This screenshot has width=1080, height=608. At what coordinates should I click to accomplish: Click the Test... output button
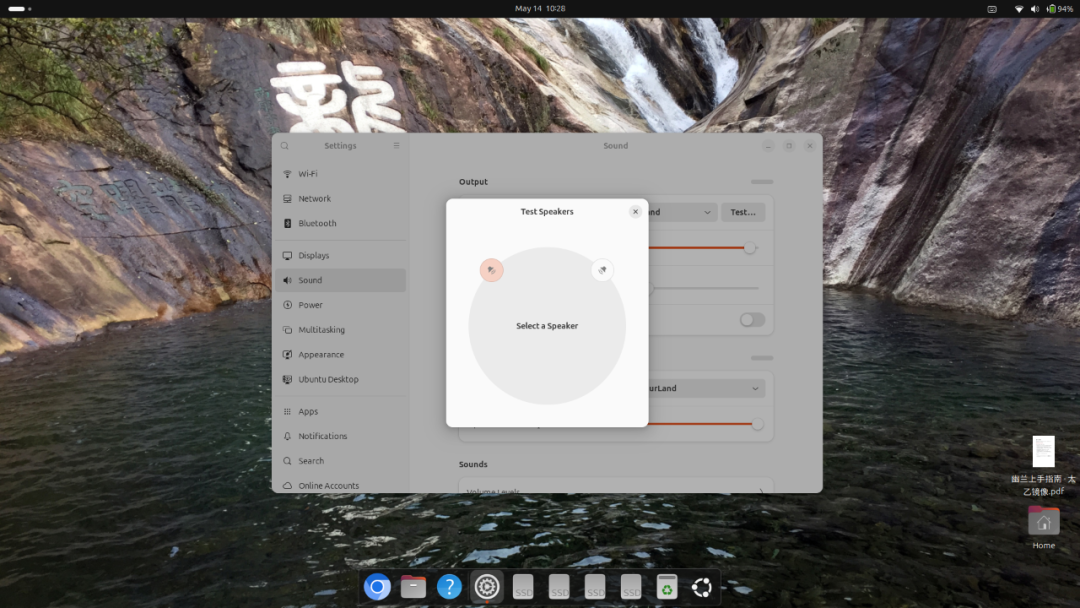pyautogui.click(x=742, y=212)
